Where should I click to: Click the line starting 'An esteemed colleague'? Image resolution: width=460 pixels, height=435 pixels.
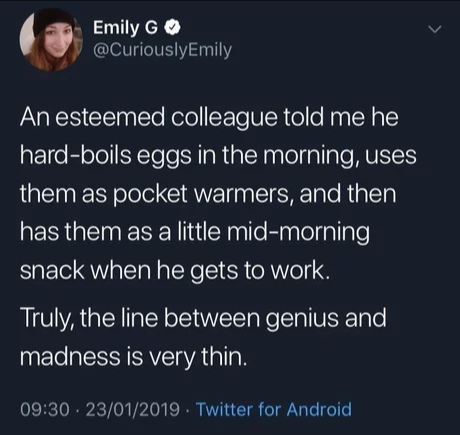click(x=209, y=118)
